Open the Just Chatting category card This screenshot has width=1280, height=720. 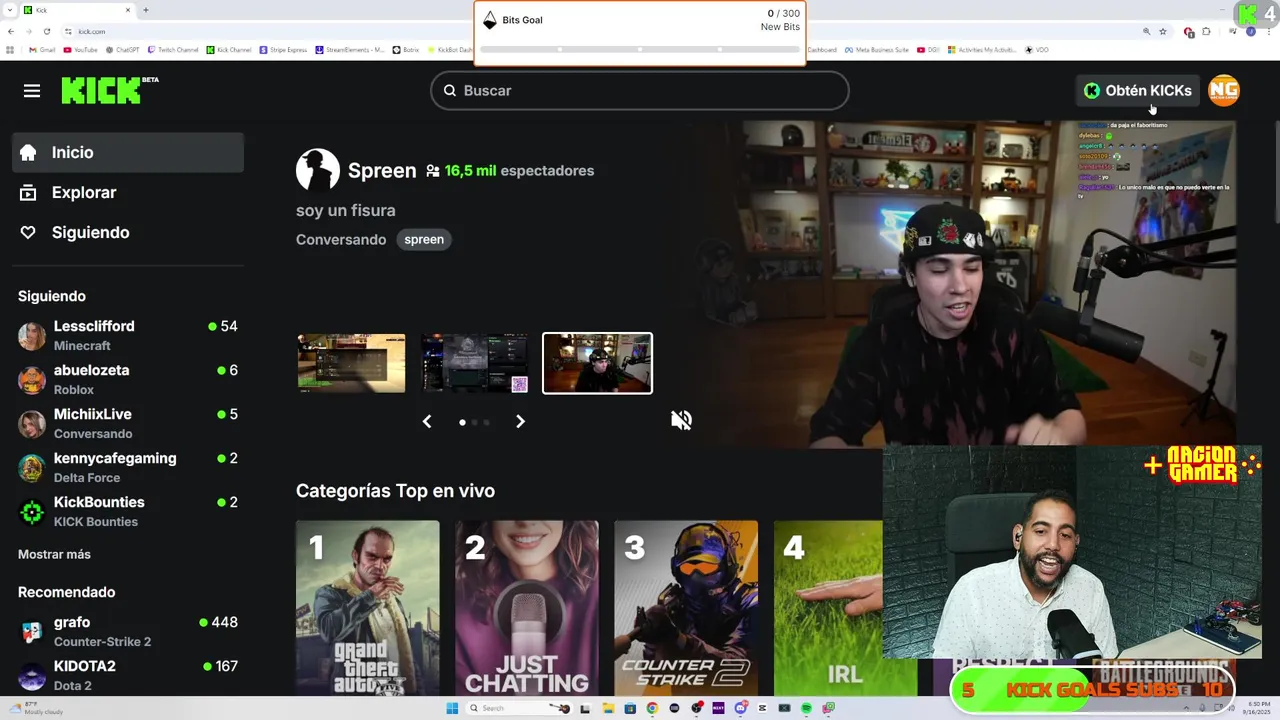(x=527, y=608)
